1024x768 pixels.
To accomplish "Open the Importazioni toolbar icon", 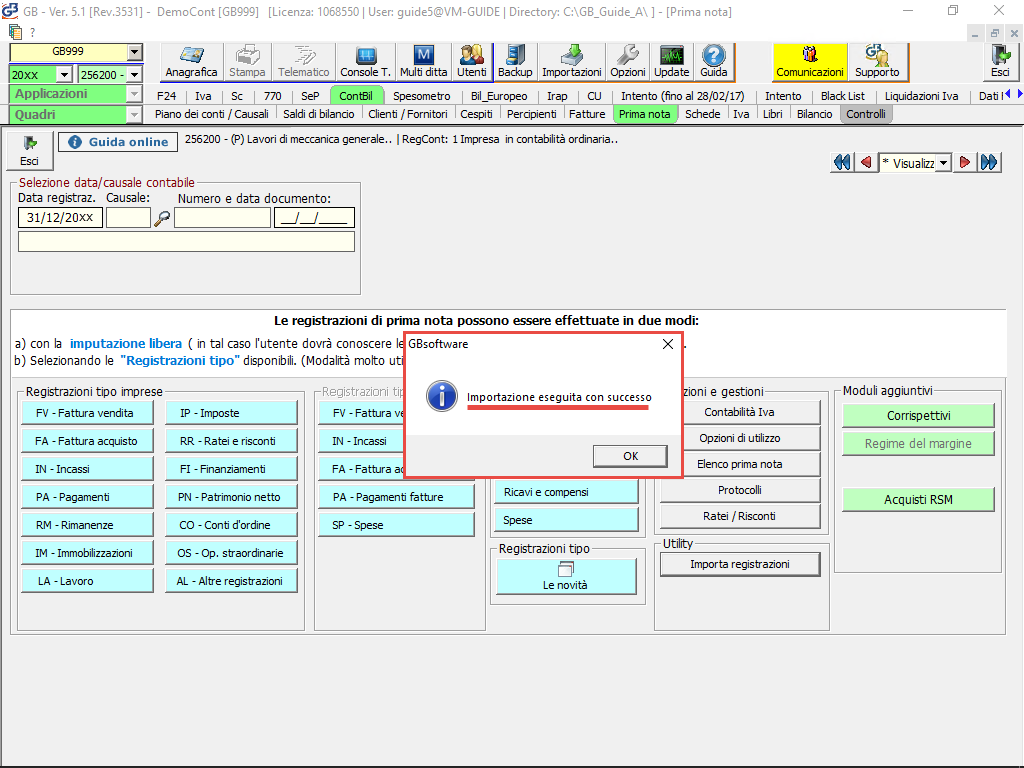I will (x=572, y=62).
